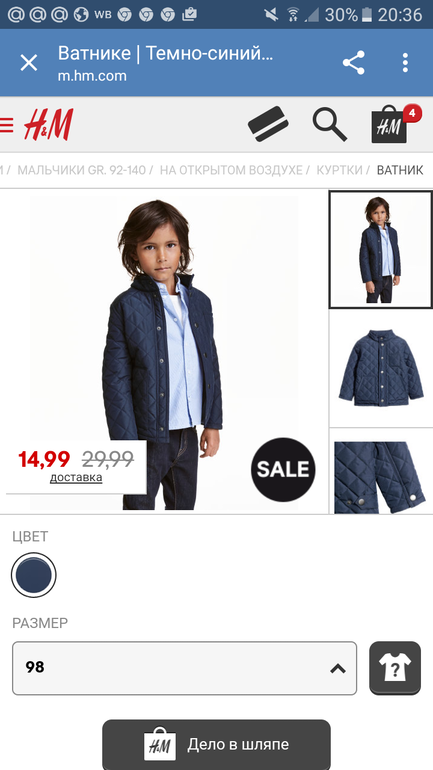Viewport: 433px width, 770px height.
Task: Select the boy model thumbnail
Action: click(x=381, y=249)
